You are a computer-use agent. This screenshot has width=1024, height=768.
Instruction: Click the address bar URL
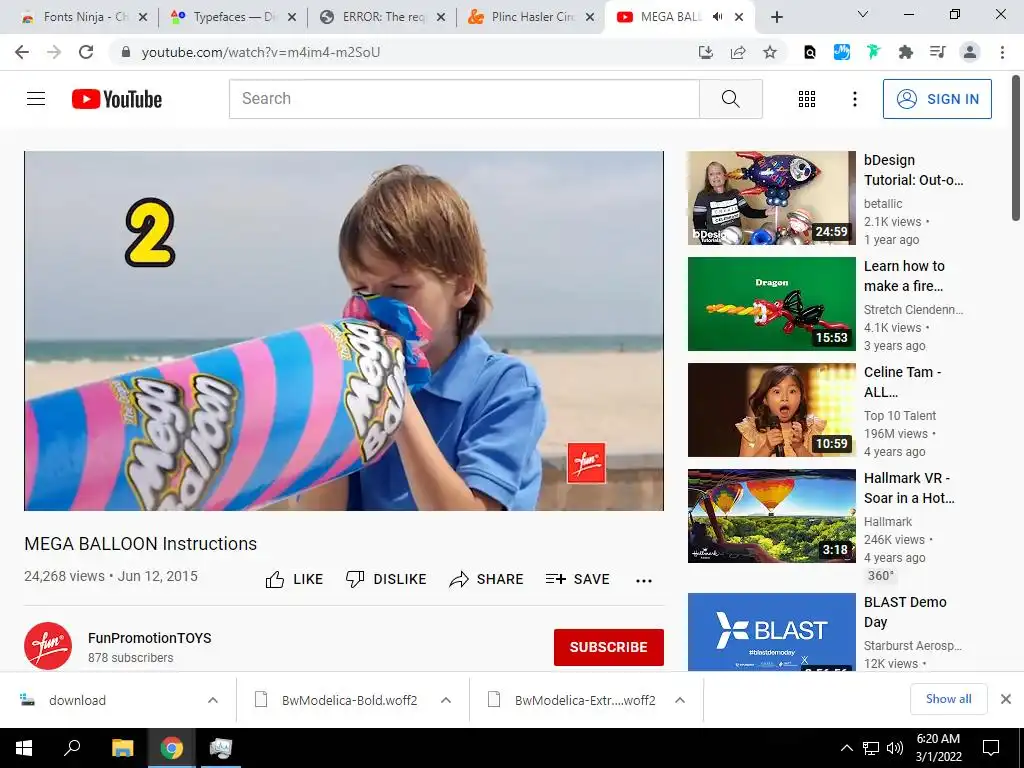coord(261,52)
